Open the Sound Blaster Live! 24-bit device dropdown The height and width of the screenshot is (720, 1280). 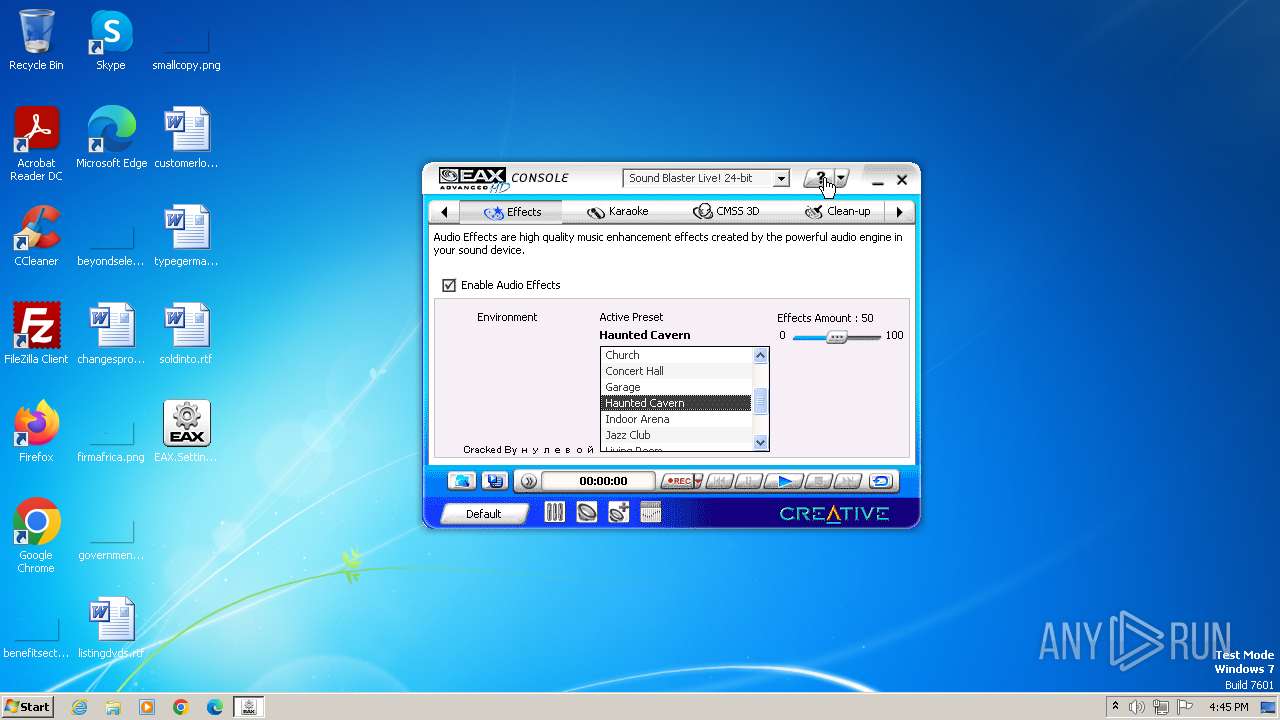[706, 178]
